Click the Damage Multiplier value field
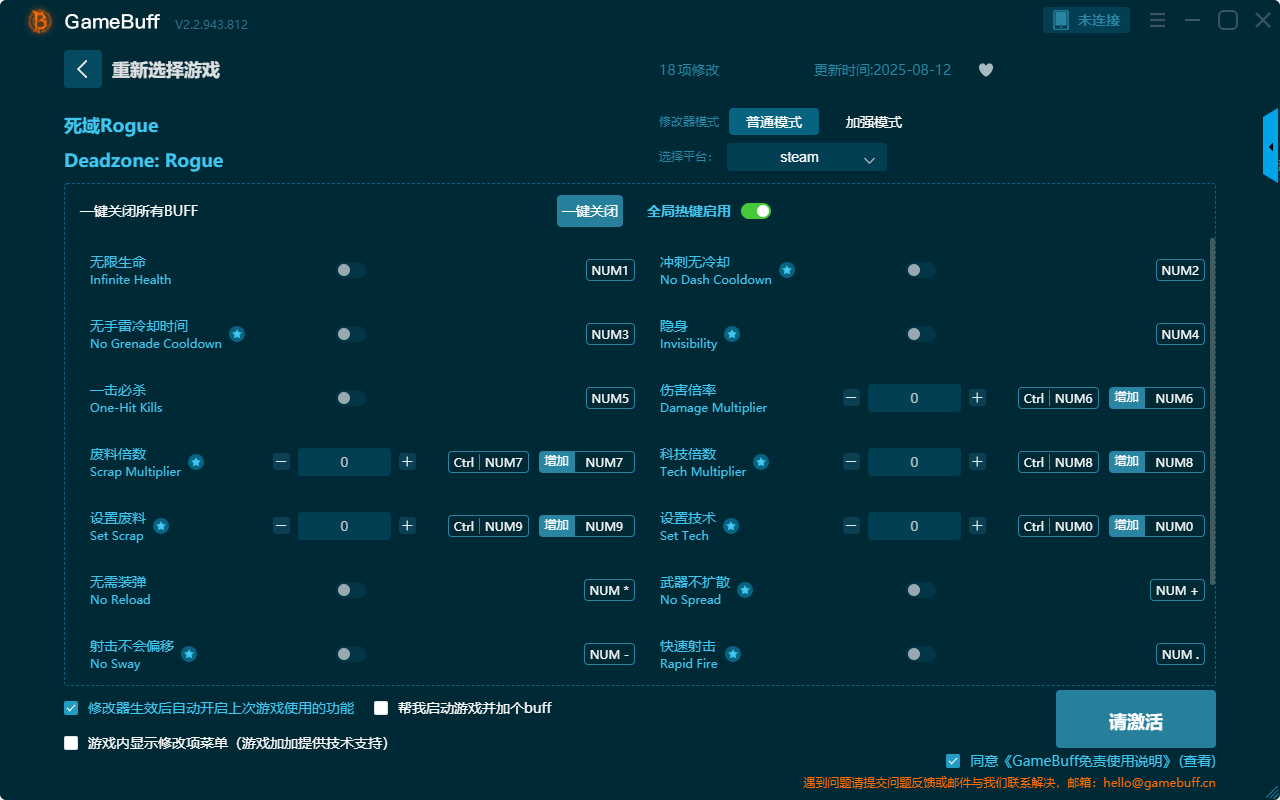Screen dimensions: 1280x800 tap(914, 398)
